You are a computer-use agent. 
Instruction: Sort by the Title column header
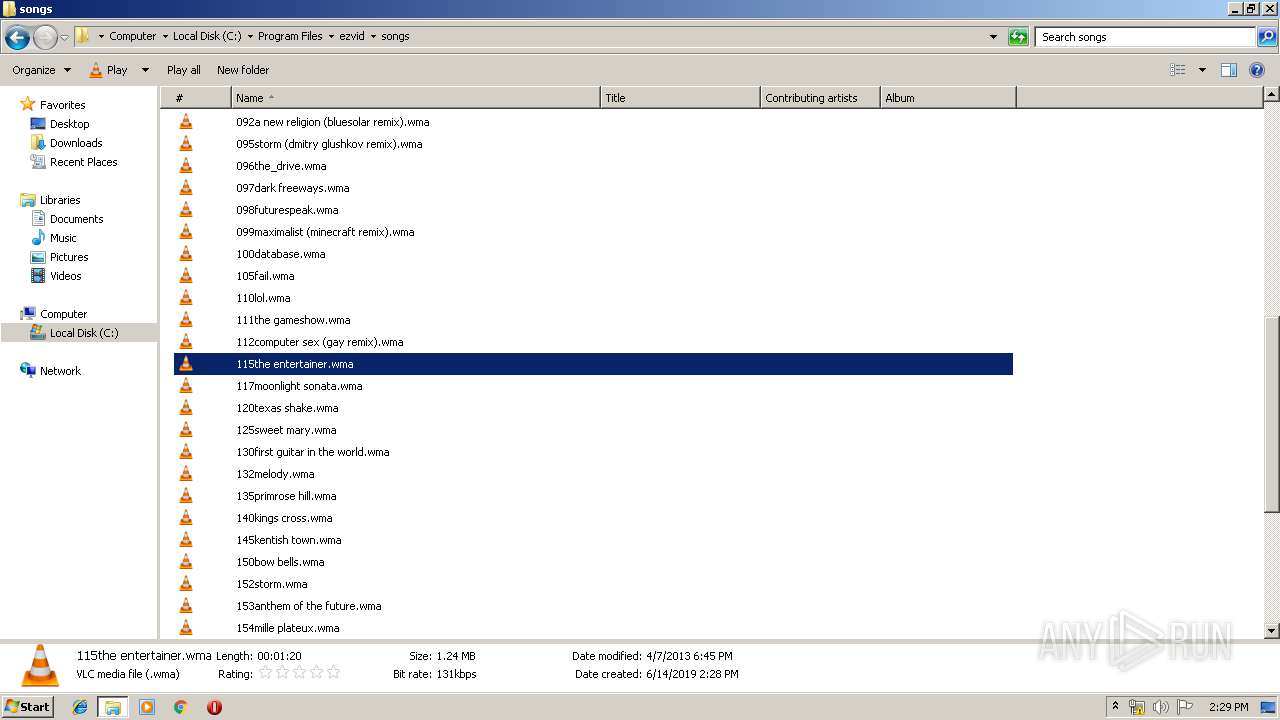tap(680, 98)
